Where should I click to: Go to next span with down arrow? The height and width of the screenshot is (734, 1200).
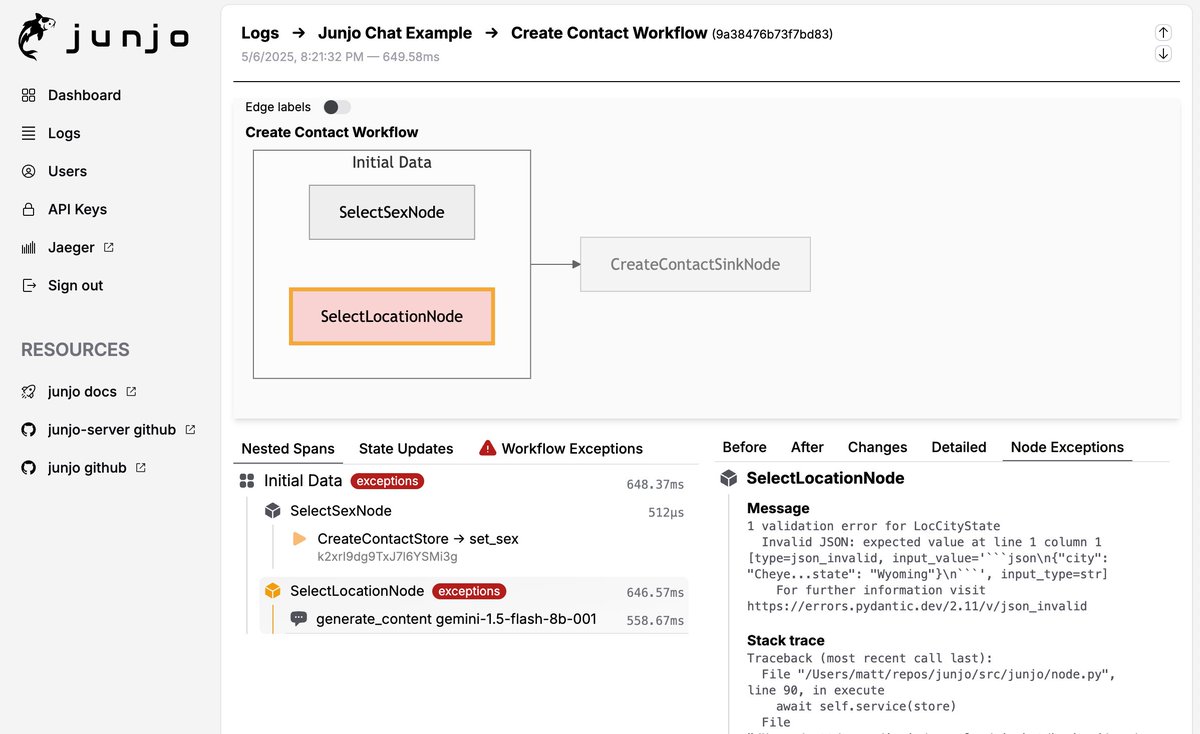click(x=1163, y=54)
